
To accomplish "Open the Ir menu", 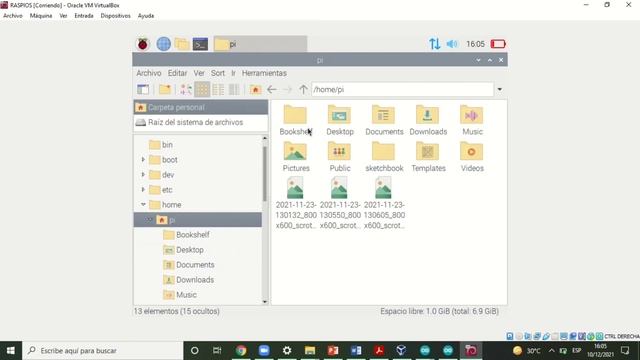I will click(233, 73).
